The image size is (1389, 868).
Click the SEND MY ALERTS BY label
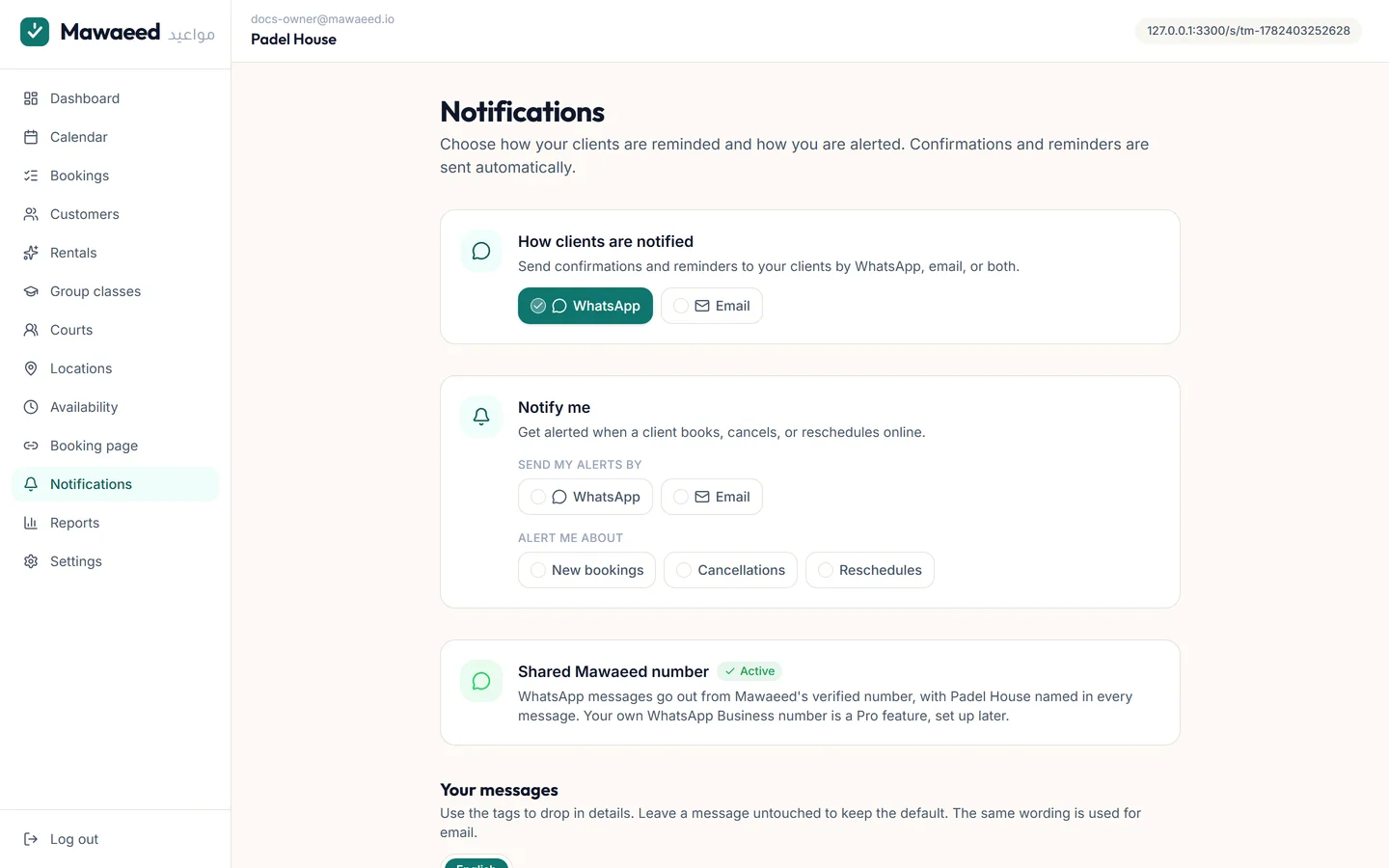(580, 465)
